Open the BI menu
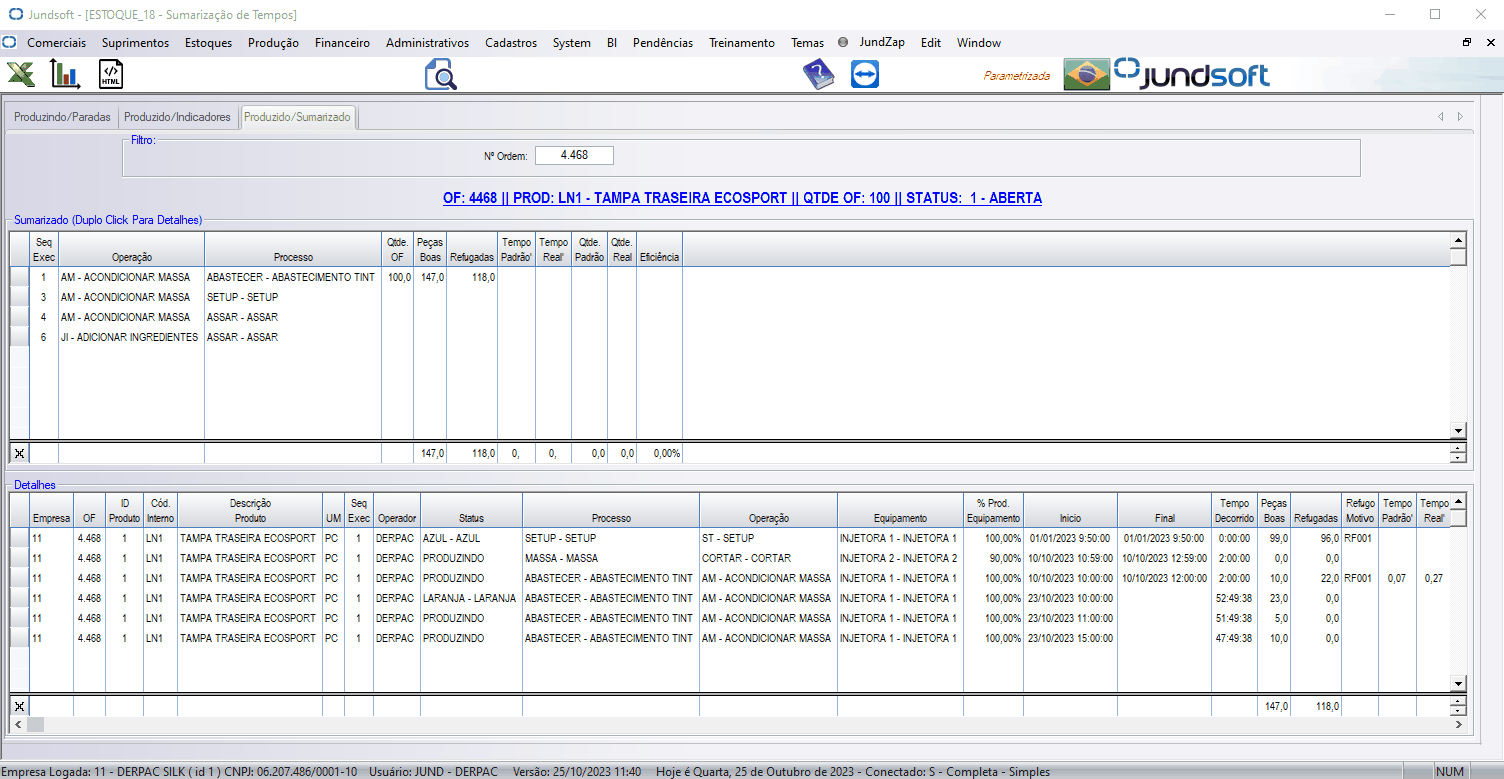 click(x=612, y=43)
